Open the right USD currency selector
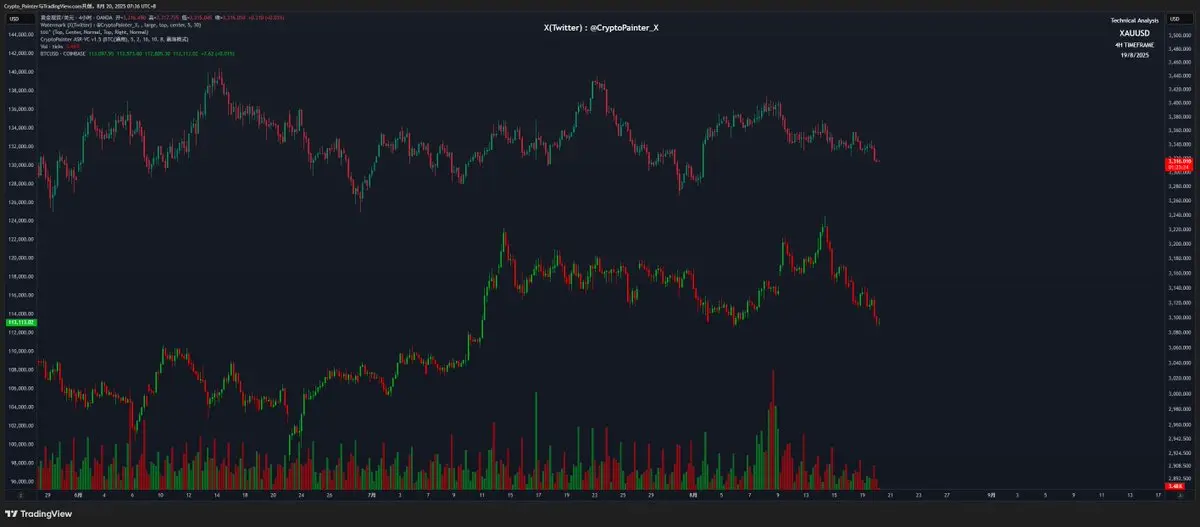 1180,20
